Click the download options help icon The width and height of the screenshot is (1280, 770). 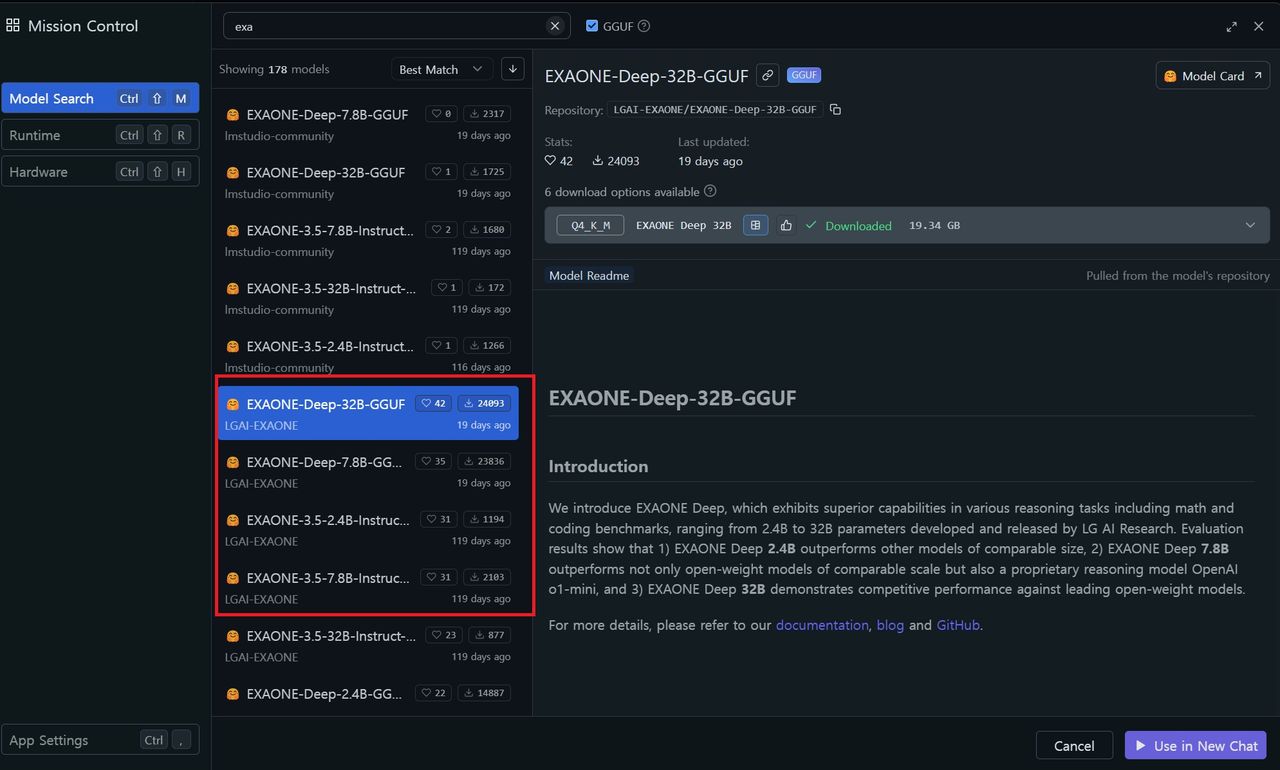point(710,191)
